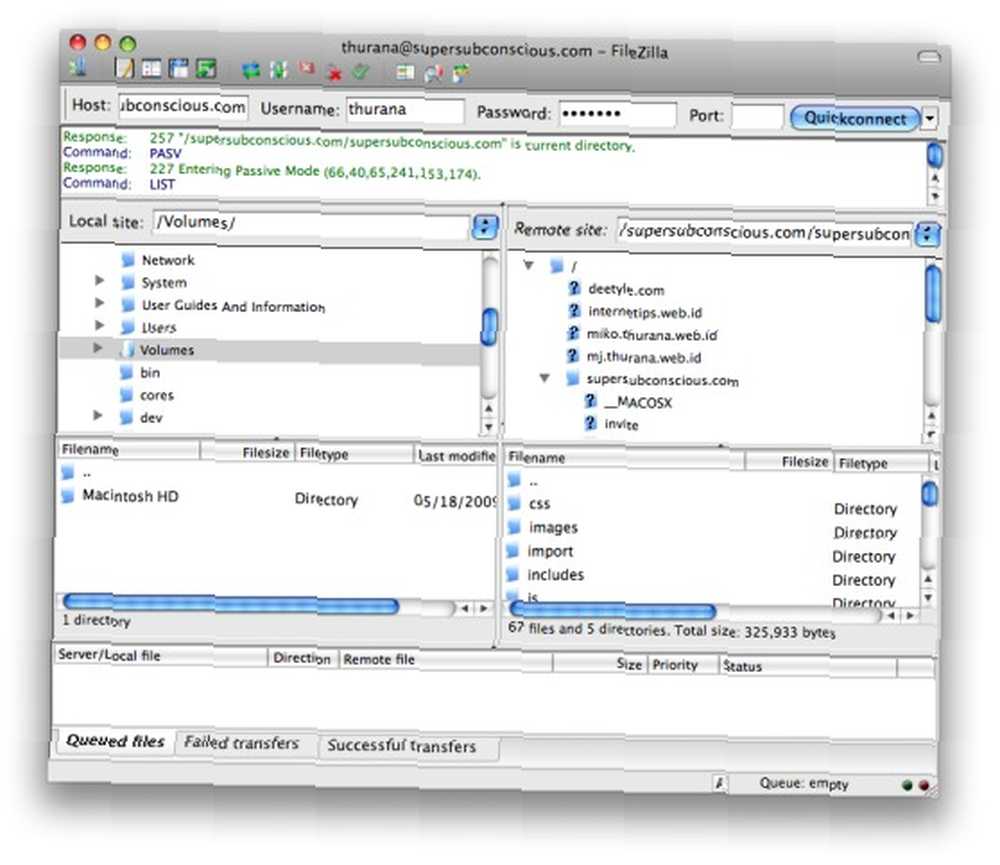
Task: Expand the System folder in local tree
Action: 99,280
